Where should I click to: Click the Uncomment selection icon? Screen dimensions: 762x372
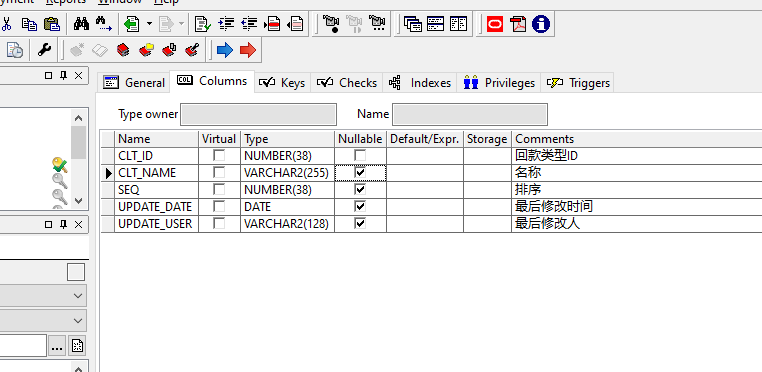pos(296,23)
